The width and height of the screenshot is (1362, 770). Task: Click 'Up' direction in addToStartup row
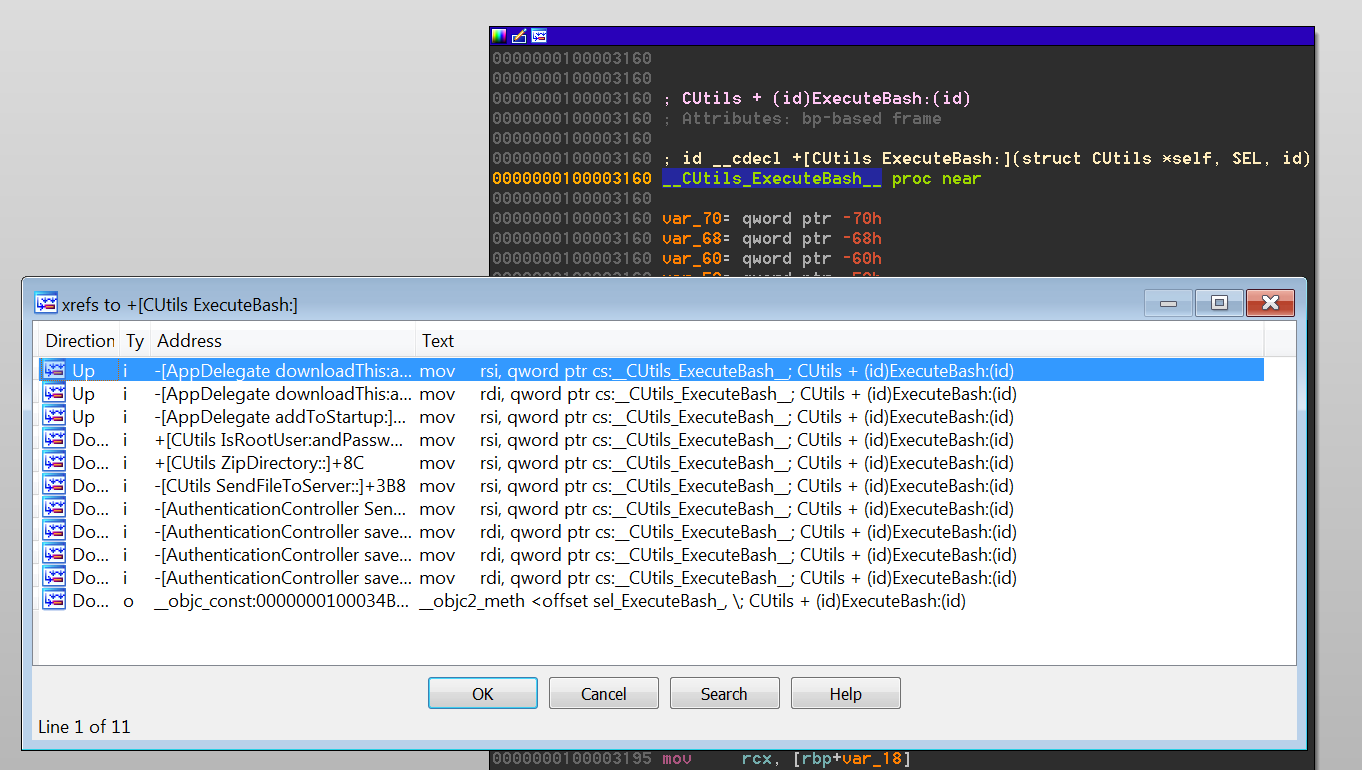click(x=84, y=417)
